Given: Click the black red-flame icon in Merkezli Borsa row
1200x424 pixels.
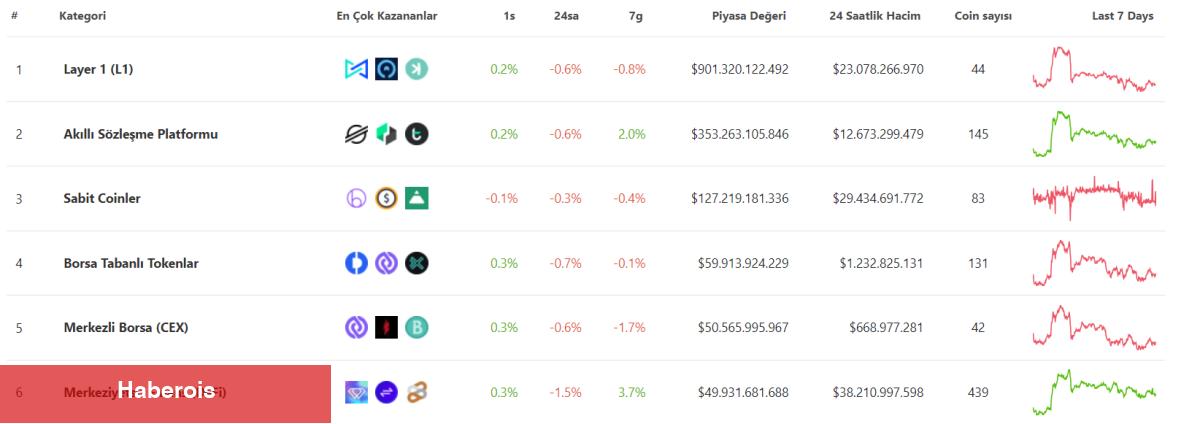Looking at the screenshot, I should pos(387,327).
